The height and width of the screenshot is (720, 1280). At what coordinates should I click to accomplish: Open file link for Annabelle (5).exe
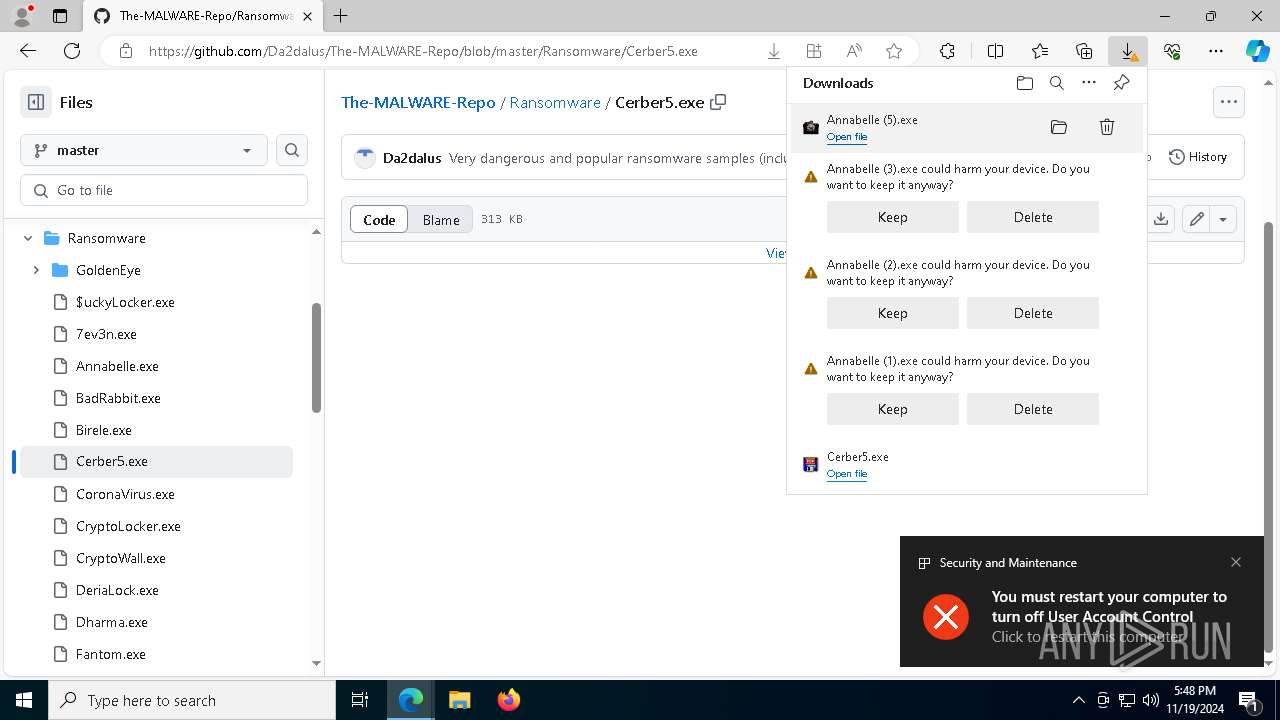(847, 137)
